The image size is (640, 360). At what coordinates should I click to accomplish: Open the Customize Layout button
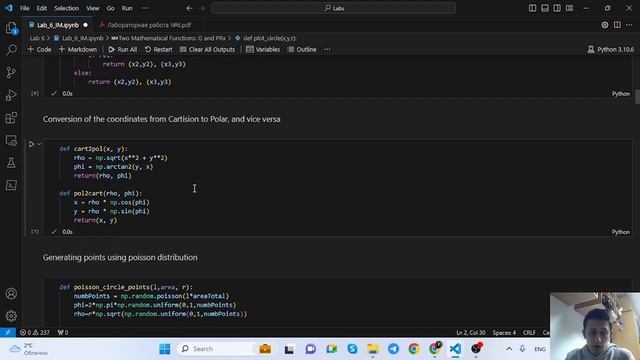coord(569,8)
